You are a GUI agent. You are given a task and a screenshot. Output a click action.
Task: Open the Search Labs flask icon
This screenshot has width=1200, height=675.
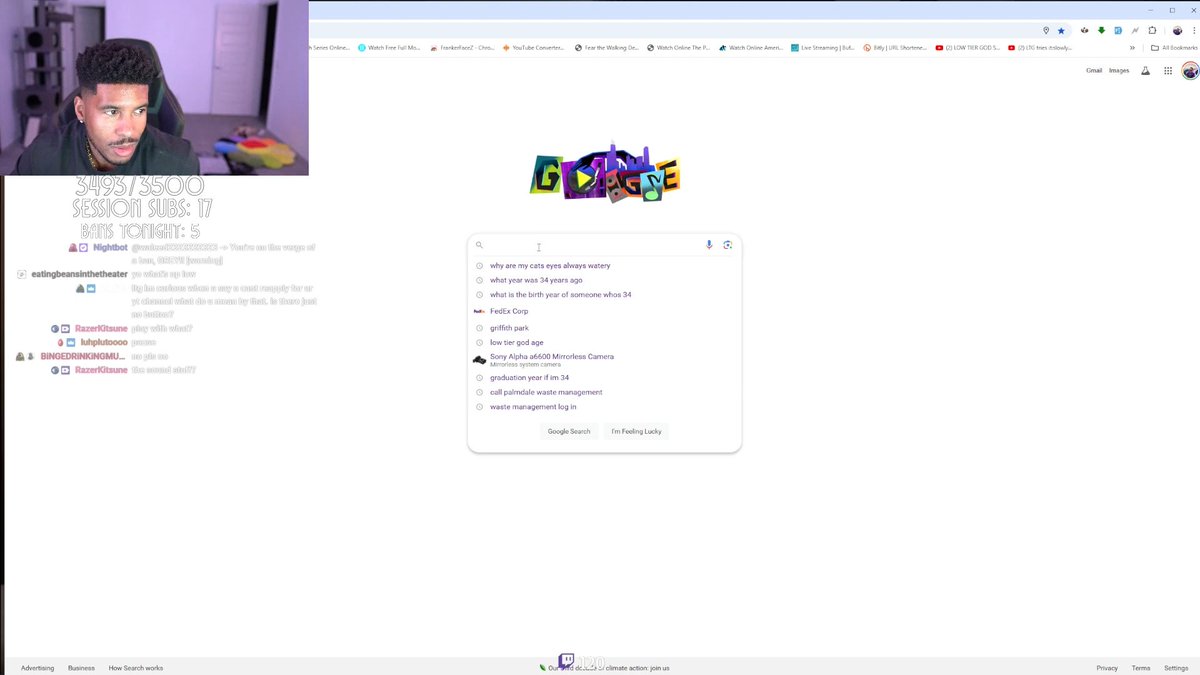click(x=1145, y=71)
